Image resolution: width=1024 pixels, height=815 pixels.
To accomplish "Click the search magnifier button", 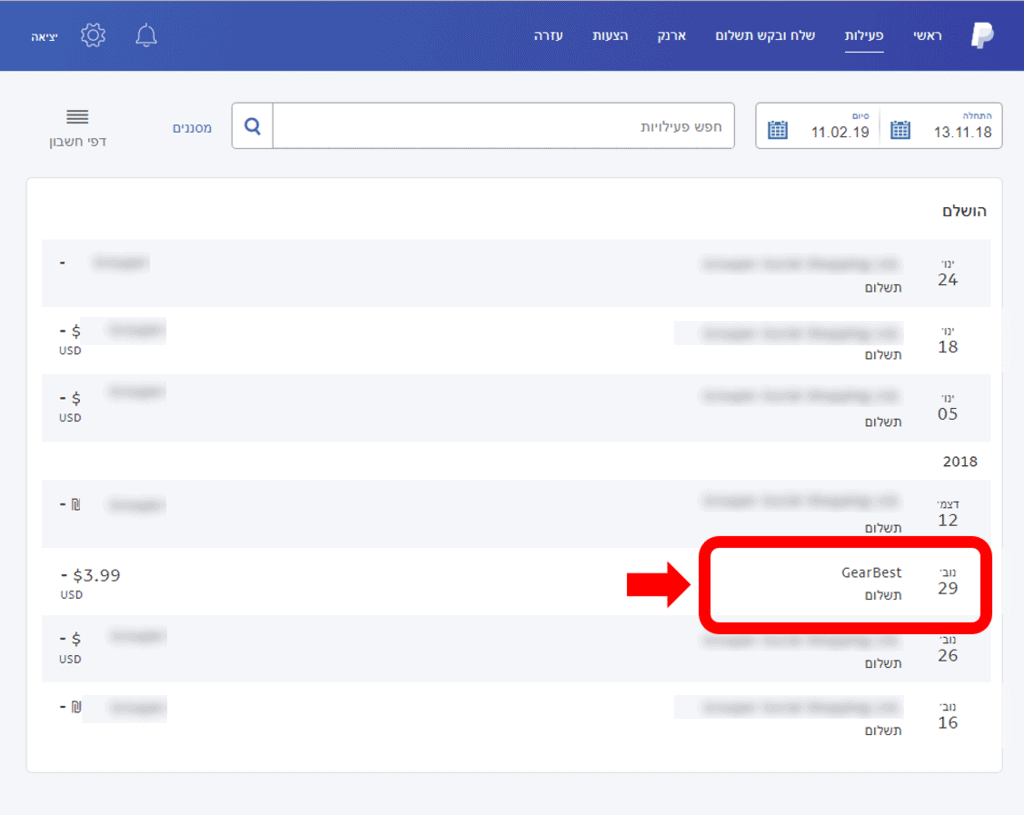I will [x=252, y=127].
